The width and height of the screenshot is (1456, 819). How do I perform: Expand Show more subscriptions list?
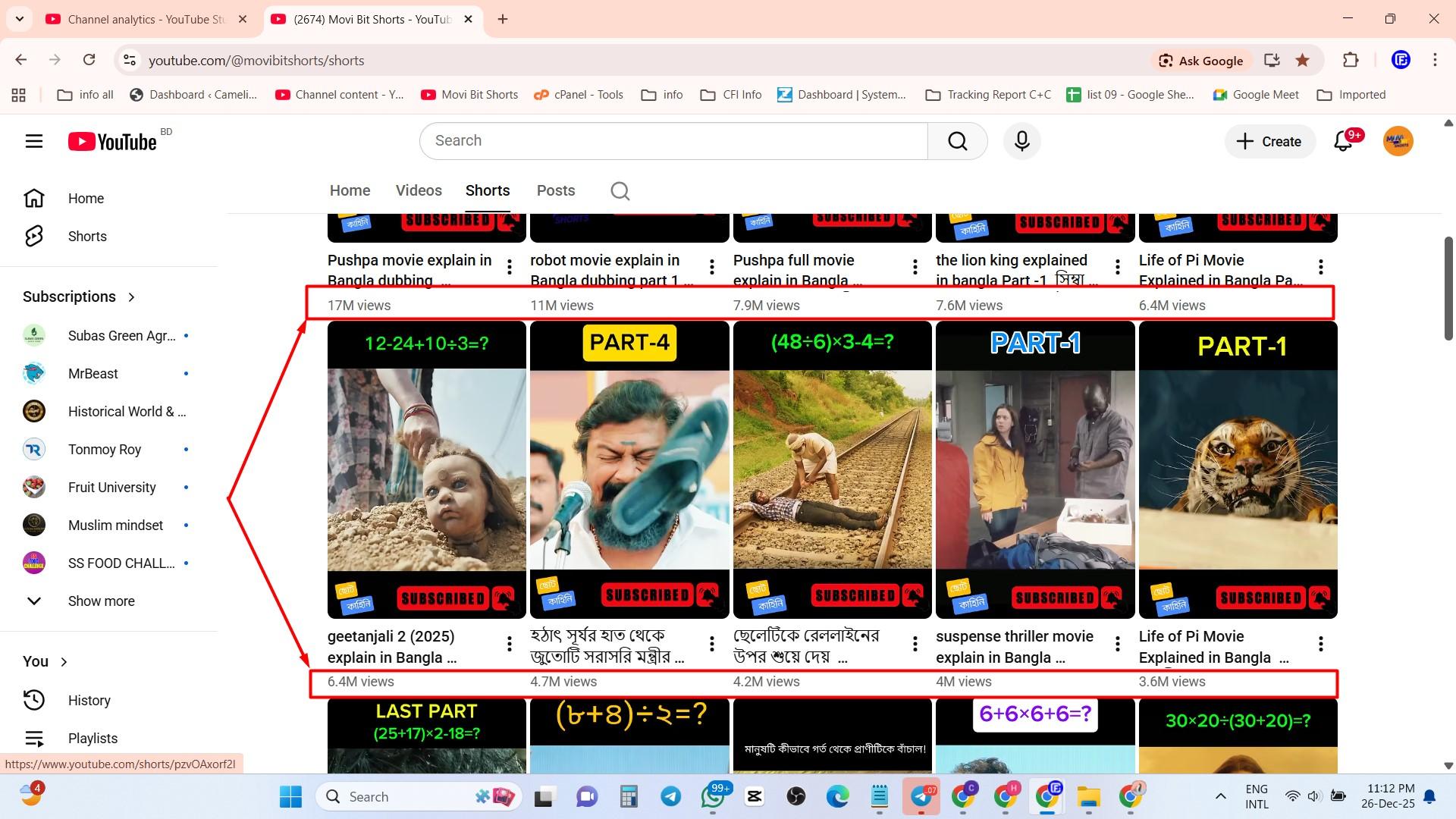(101, 601)
